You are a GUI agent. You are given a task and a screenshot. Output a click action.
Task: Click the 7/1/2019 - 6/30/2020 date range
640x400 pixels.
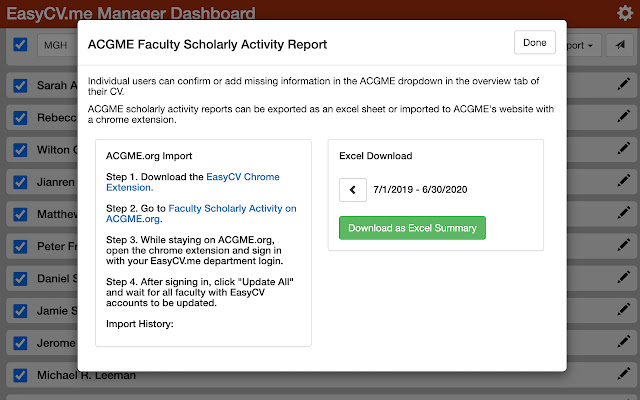click(x=420, y=190)
